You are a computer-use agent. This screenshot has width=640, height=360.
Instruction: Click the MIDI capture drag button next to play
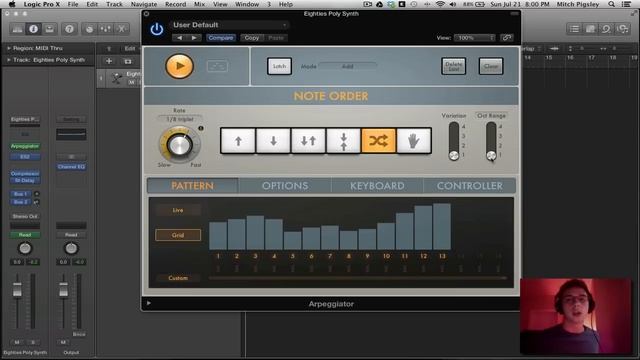(217, 66)
